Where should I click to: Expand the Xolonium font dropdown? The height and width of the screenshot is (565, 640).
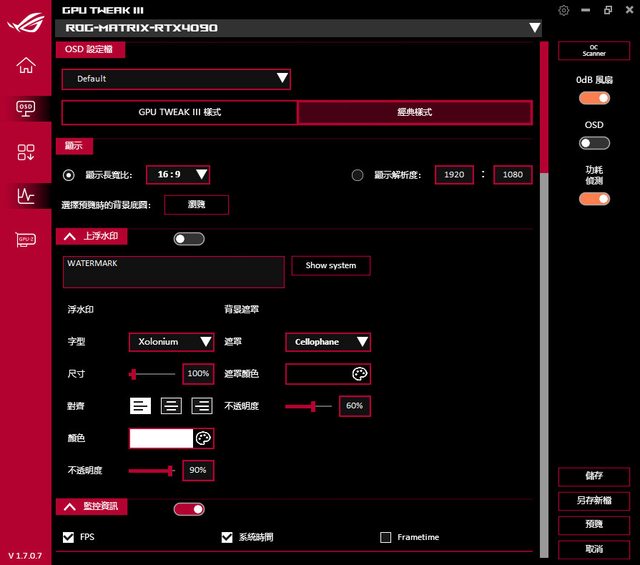coord(171,342)
